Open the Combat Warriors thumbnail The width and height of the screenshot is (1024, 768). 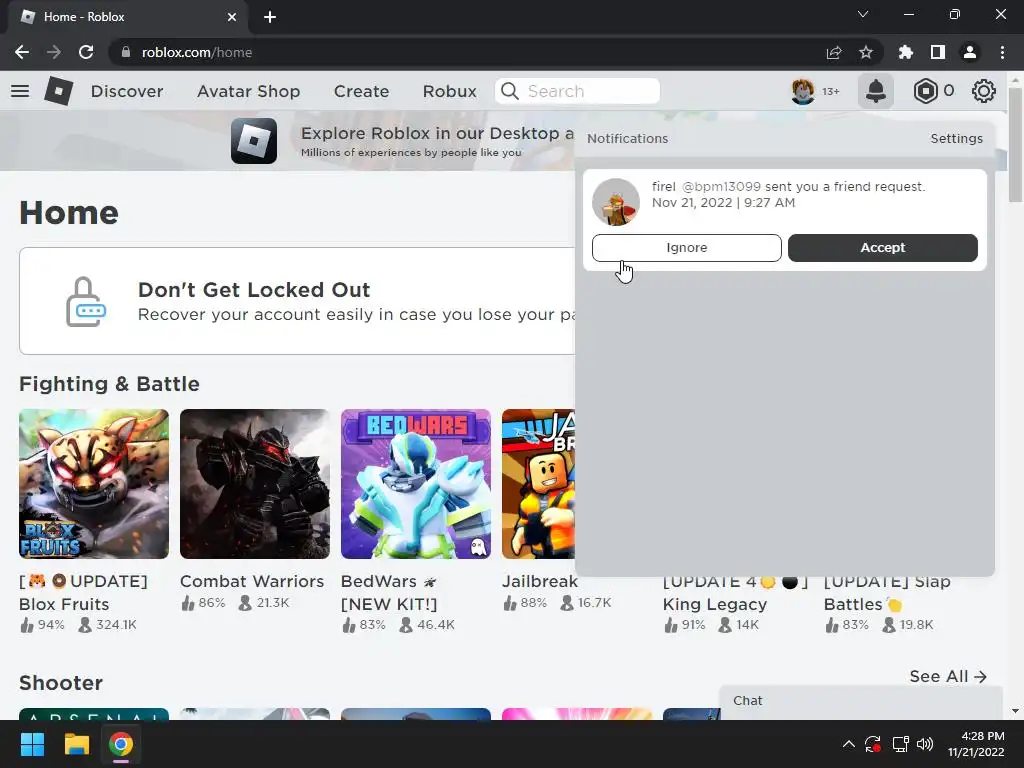255,484
